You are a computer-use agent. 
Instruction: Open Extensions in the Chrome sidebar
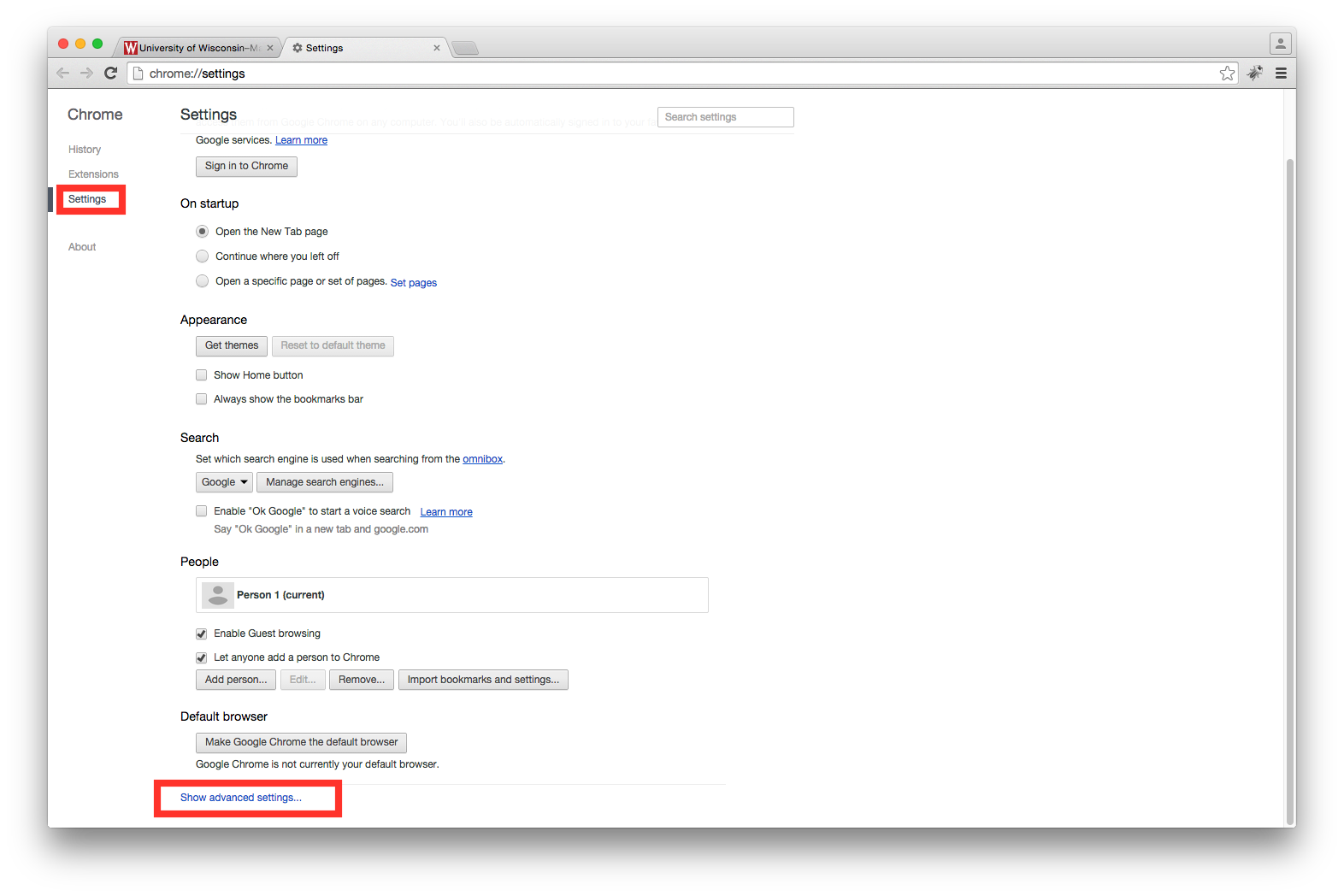pyautogui.click(x=93, y=174)
